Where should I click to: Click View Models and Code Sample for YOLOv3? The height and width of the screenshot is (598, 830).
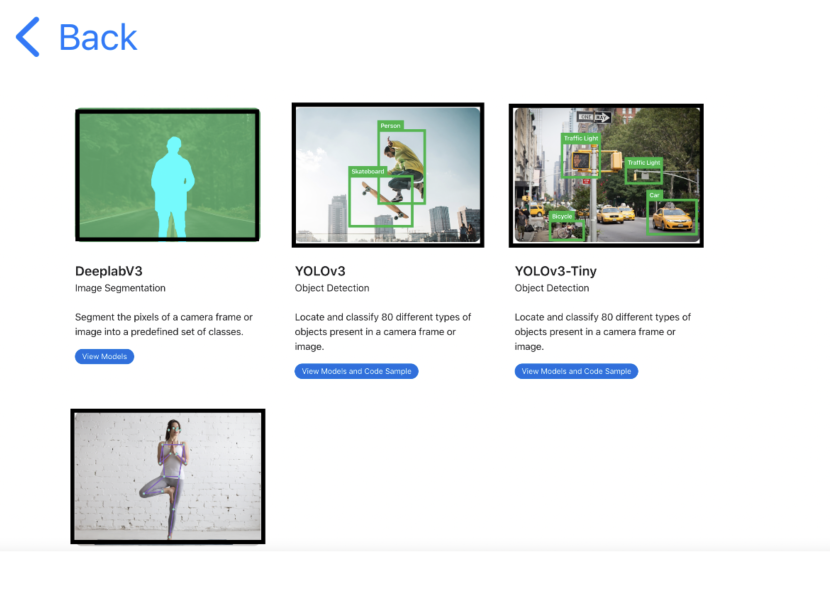point(356,371)
